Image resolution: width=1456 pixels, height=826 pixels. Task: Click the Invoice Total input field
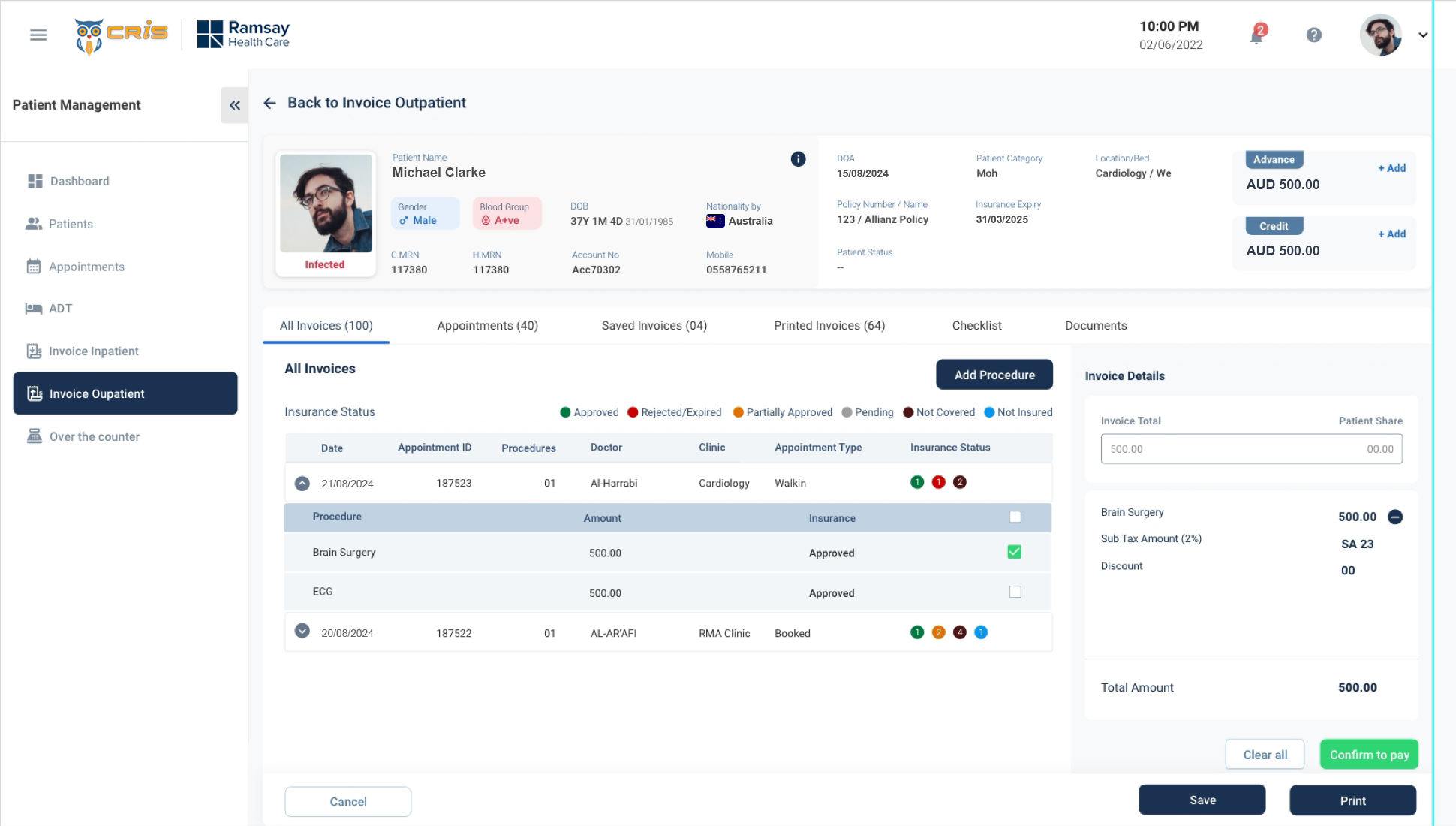click(1251, 449)
